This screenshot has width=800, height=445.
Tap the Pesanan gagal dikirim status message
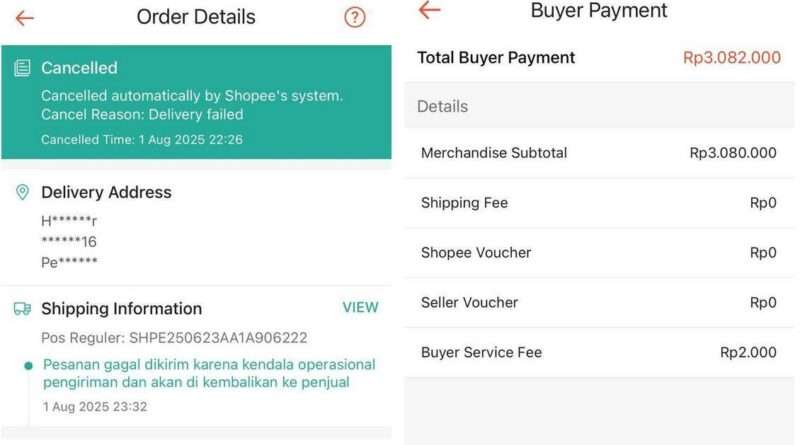209,373
